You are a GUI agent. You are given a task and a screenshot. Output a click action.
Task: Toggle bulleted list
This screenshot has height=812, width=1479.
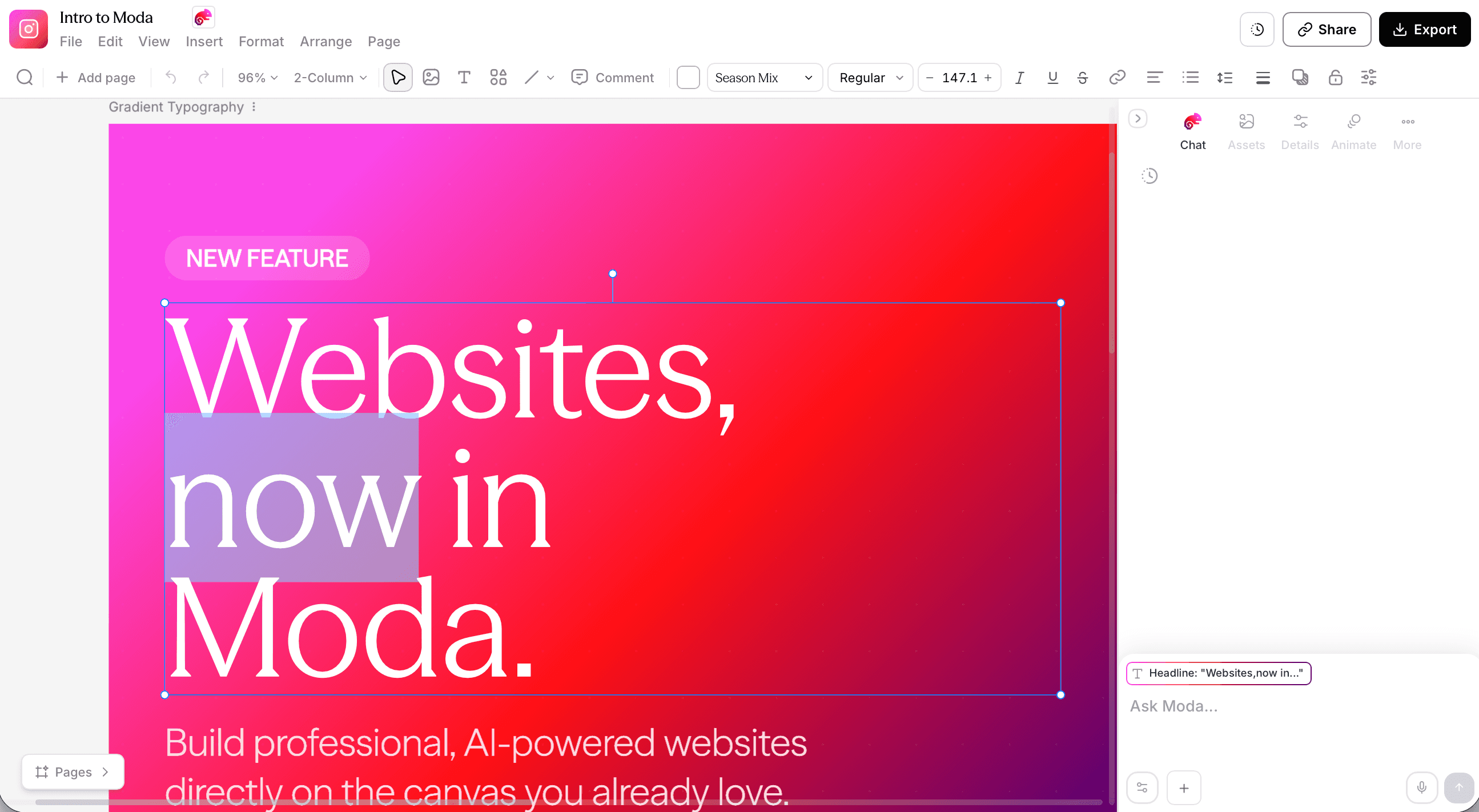(1190, 77)
